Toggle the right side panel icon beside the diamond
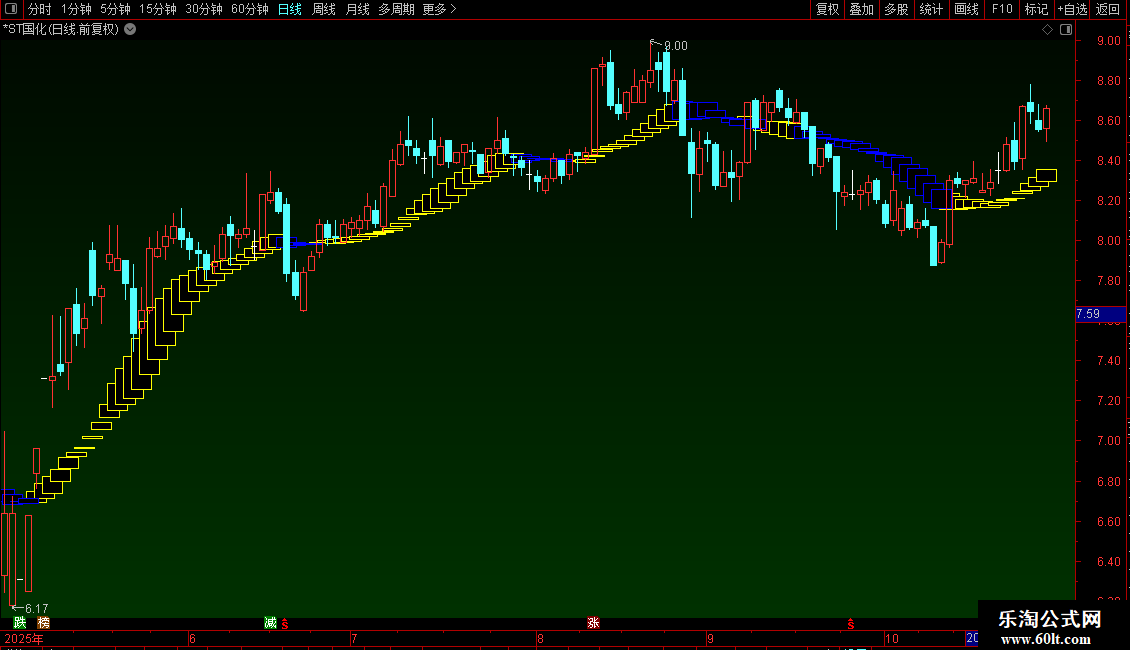Viewport: 1130px width, 650px height. click(1066, 30)
